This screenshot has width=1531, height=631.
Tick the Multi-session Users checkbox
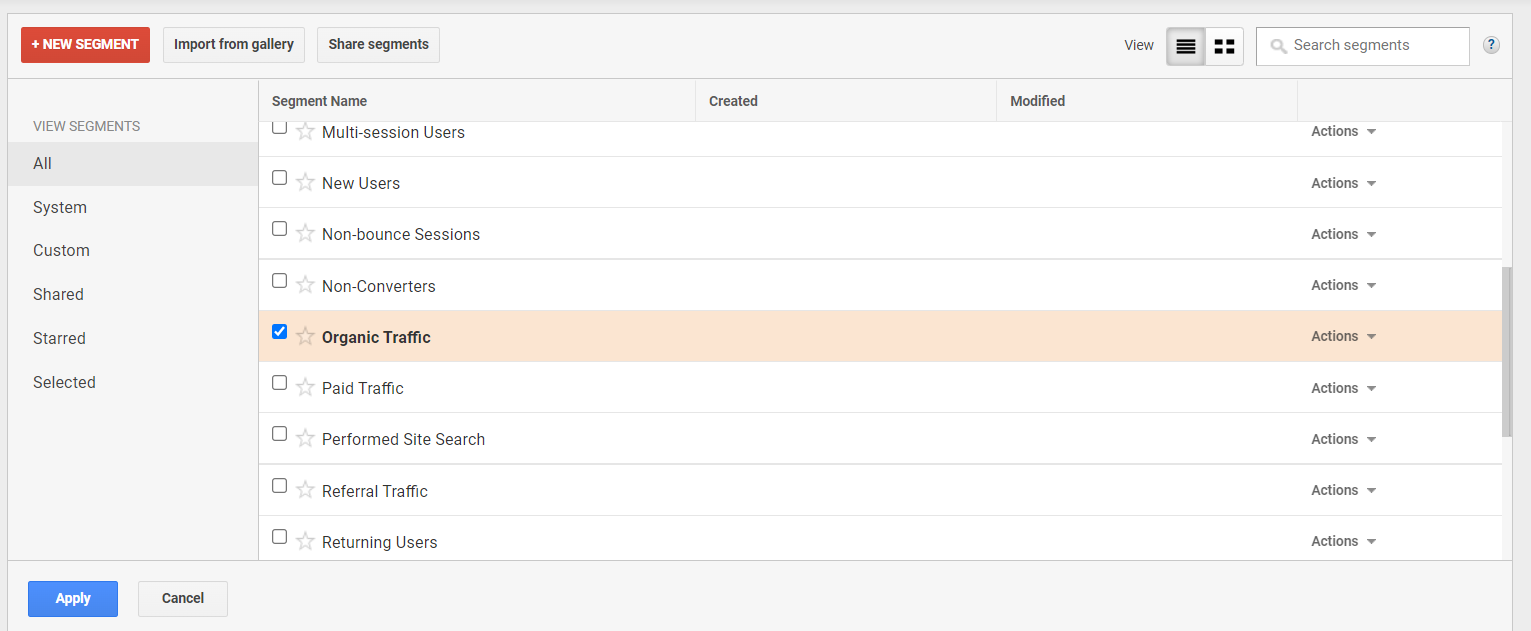click(280, 127)
